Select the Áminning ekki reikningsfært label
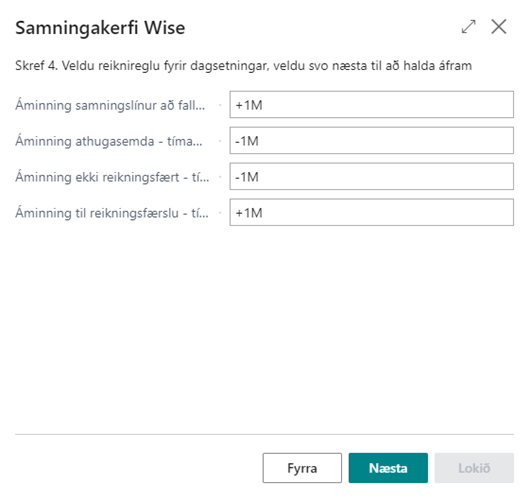 click(x=112, y=177)
